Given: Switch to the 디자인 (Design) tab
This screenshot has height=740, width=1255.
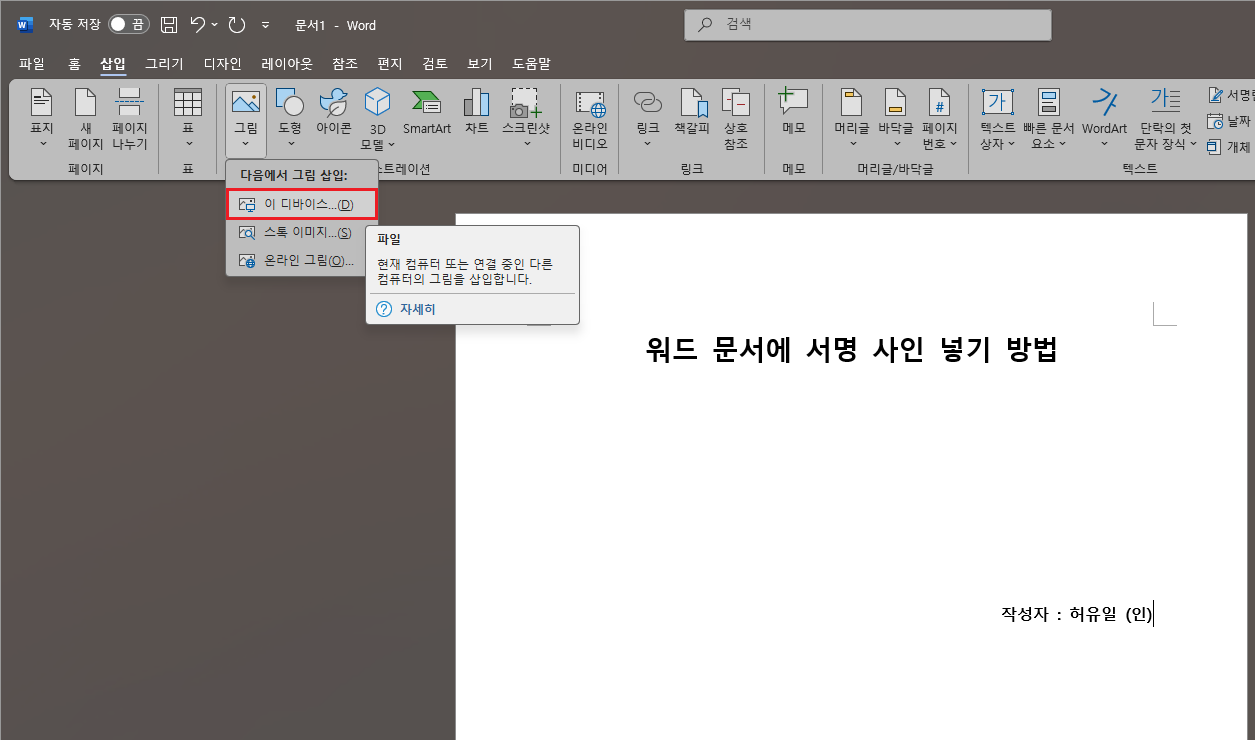Looking at the screenshot, I should click(222, 64).
